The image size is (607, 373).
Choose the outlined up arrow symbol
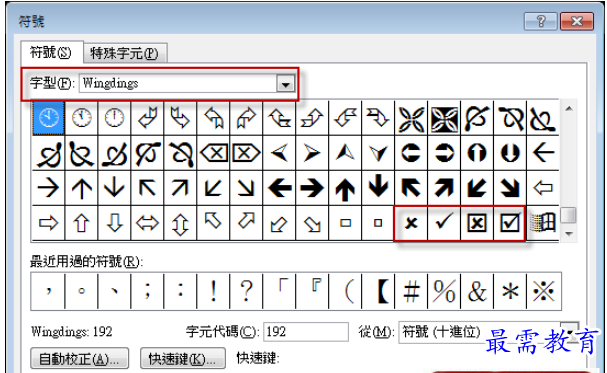click(x=81, y=223)
